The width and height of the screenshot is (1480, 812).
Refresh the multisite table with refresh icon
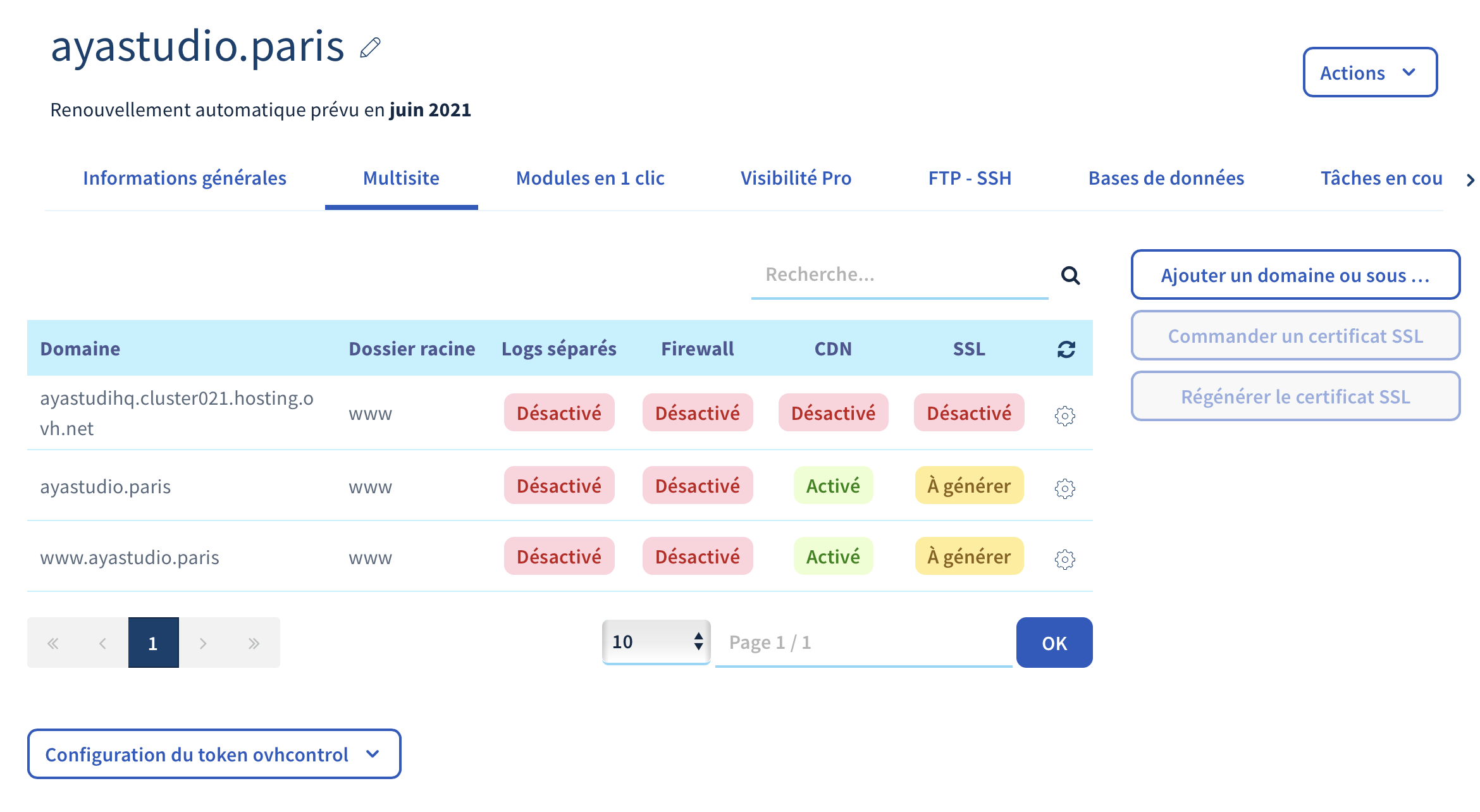[1066, 349]
